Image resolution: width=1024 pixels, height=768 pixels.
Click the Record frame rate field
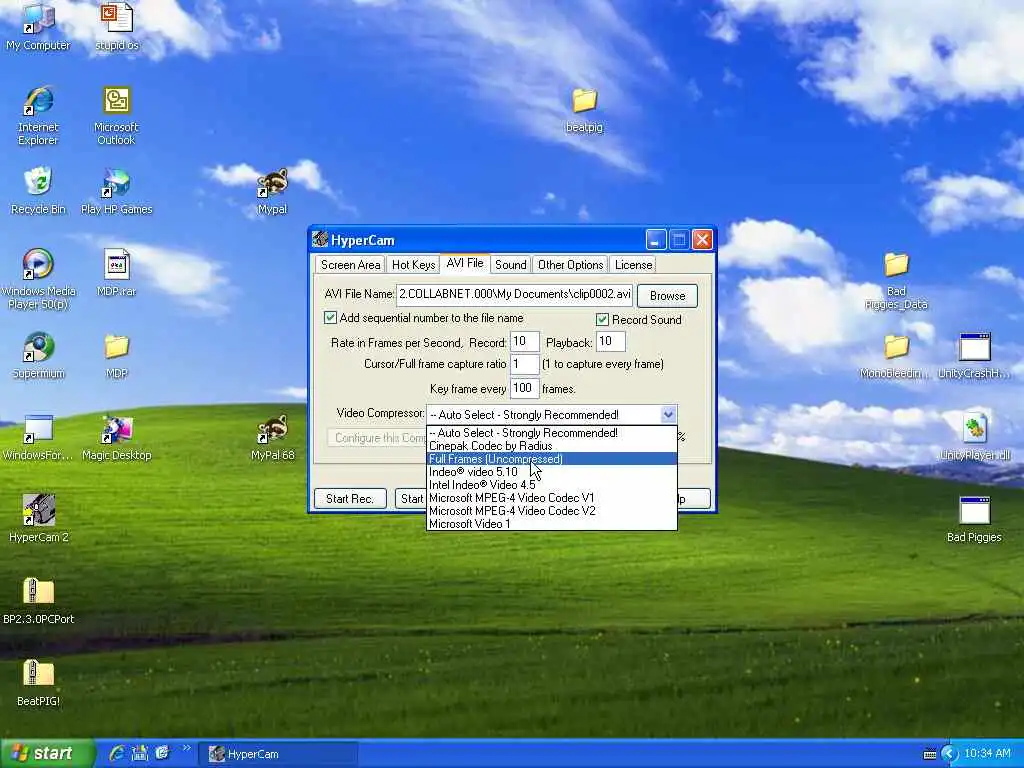524,342
